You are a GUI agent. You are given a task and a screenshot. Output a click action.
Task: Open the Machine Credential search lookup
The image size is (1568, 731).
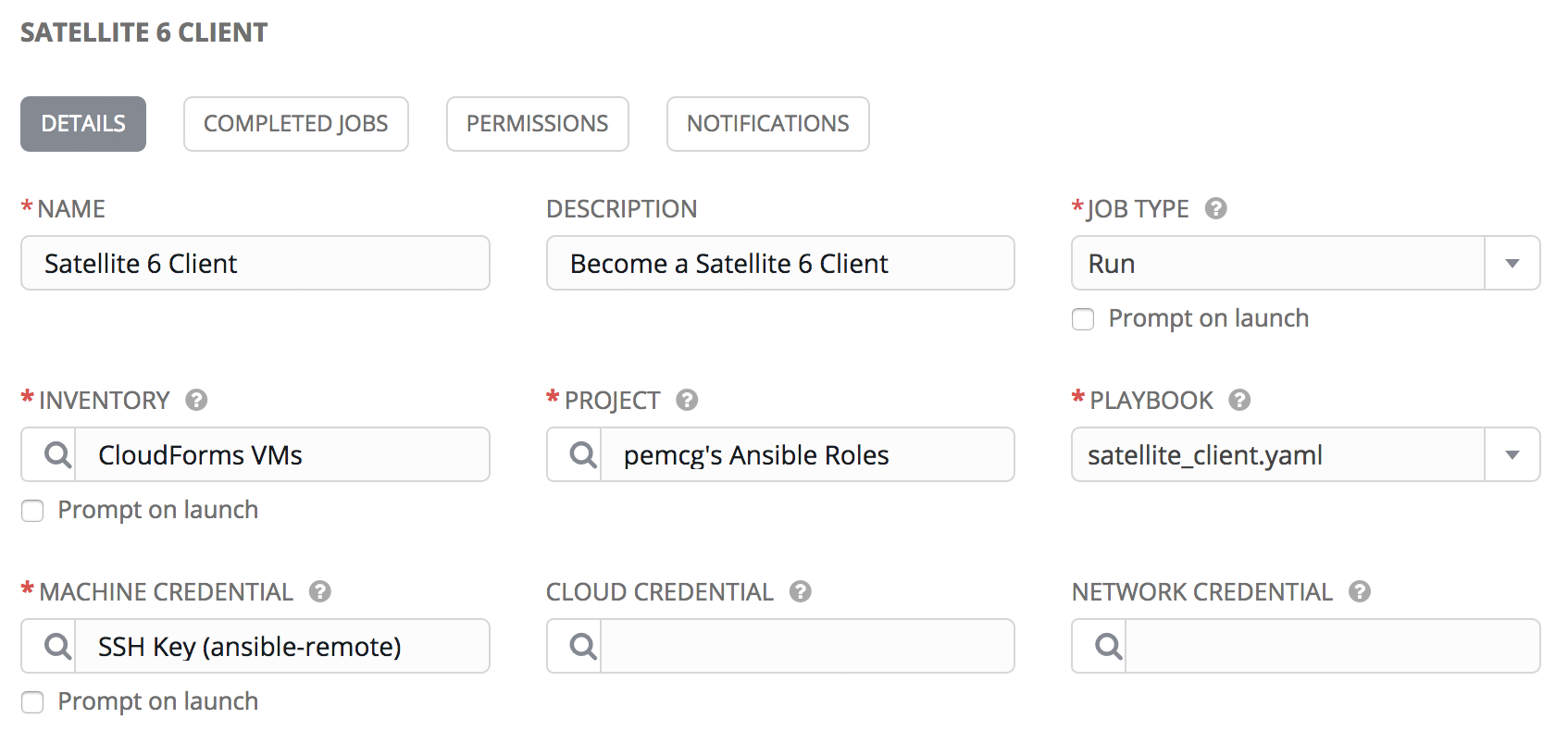57,646
